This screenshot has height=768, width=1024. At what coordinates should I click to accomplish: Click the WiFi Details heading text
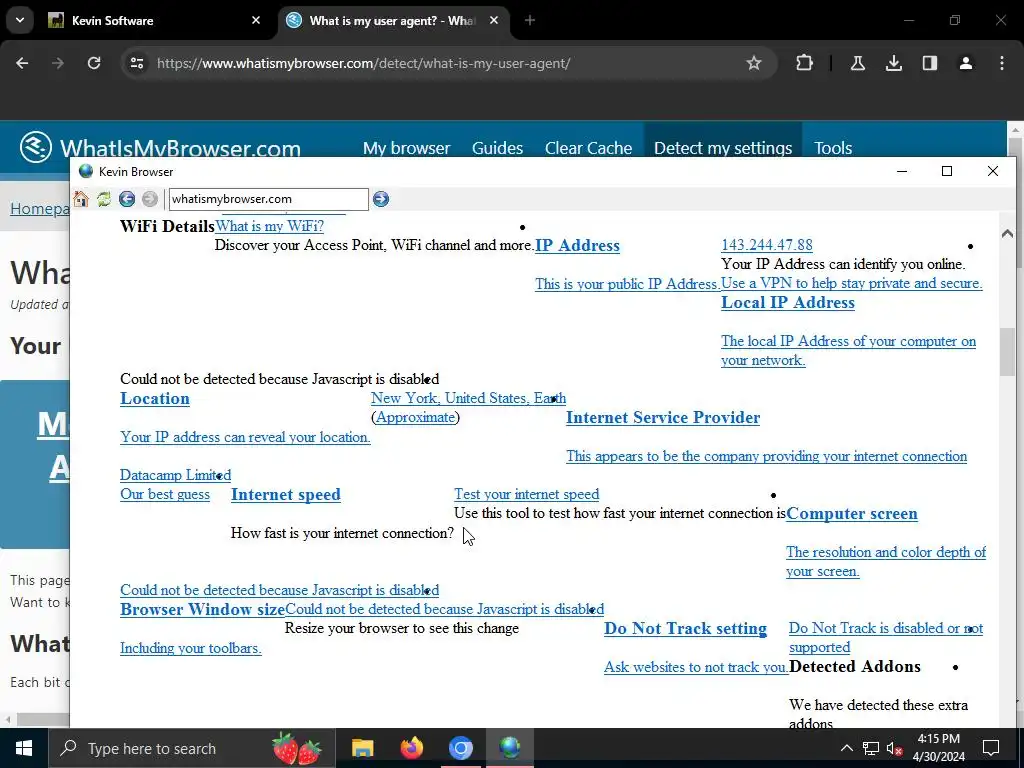(167, 226)
